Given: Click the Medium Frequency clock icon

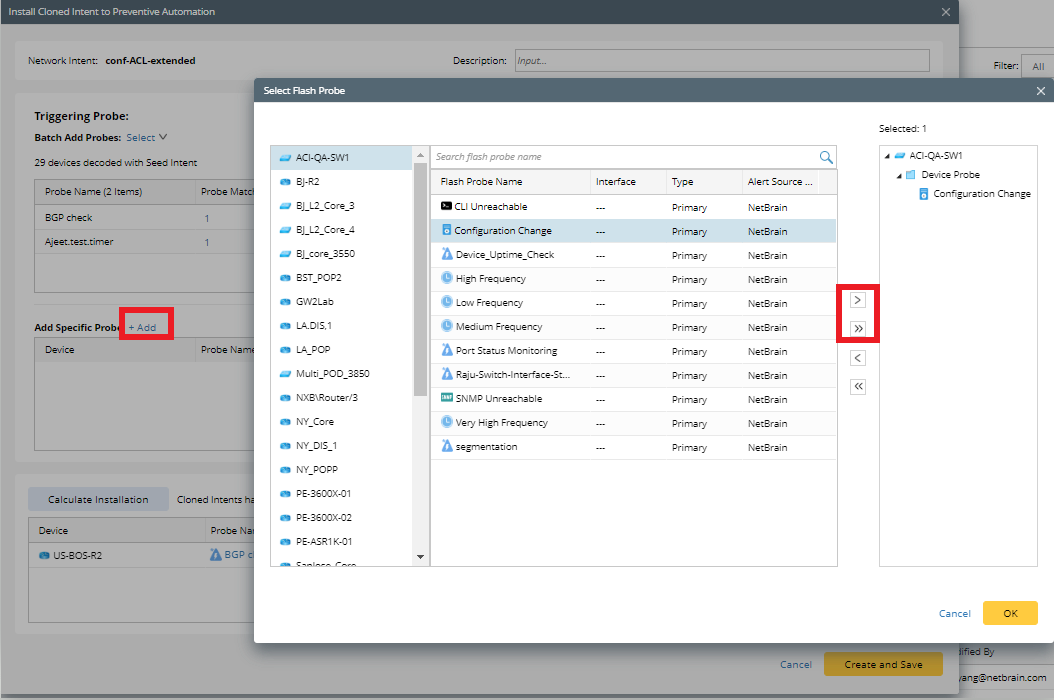Looking at the screenshot, I should (447, 325).
